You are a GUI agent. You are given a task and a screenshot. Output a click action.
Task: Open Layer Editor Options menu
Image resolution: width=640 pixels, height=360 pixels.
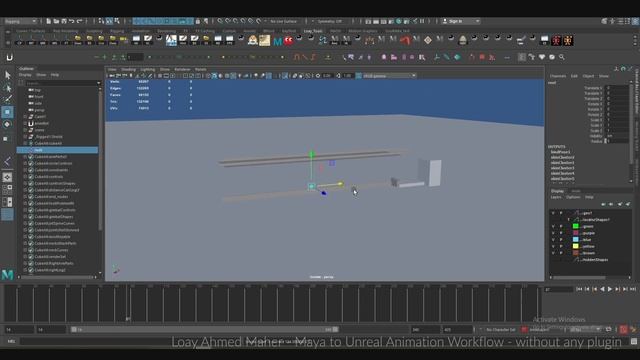[x=573, y=197]
